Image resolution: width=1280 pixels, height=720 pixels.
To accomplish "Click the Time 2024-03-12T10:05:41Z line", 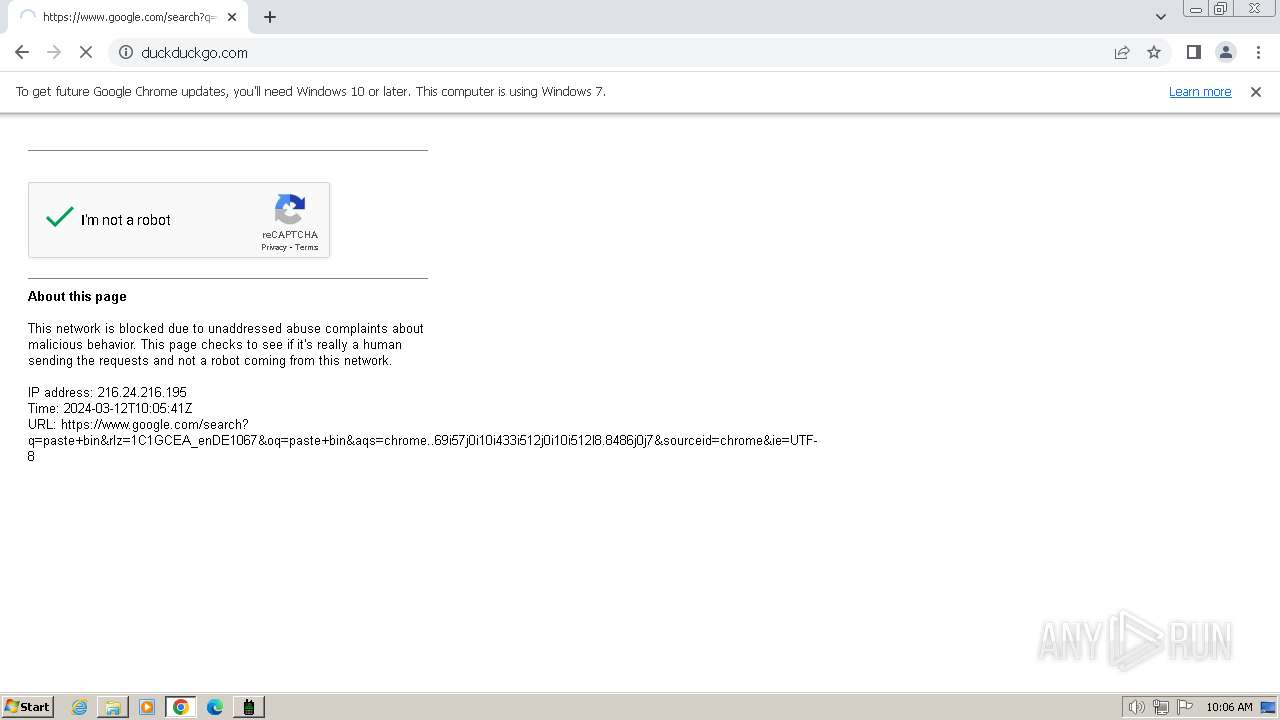I will coord(110,409).
